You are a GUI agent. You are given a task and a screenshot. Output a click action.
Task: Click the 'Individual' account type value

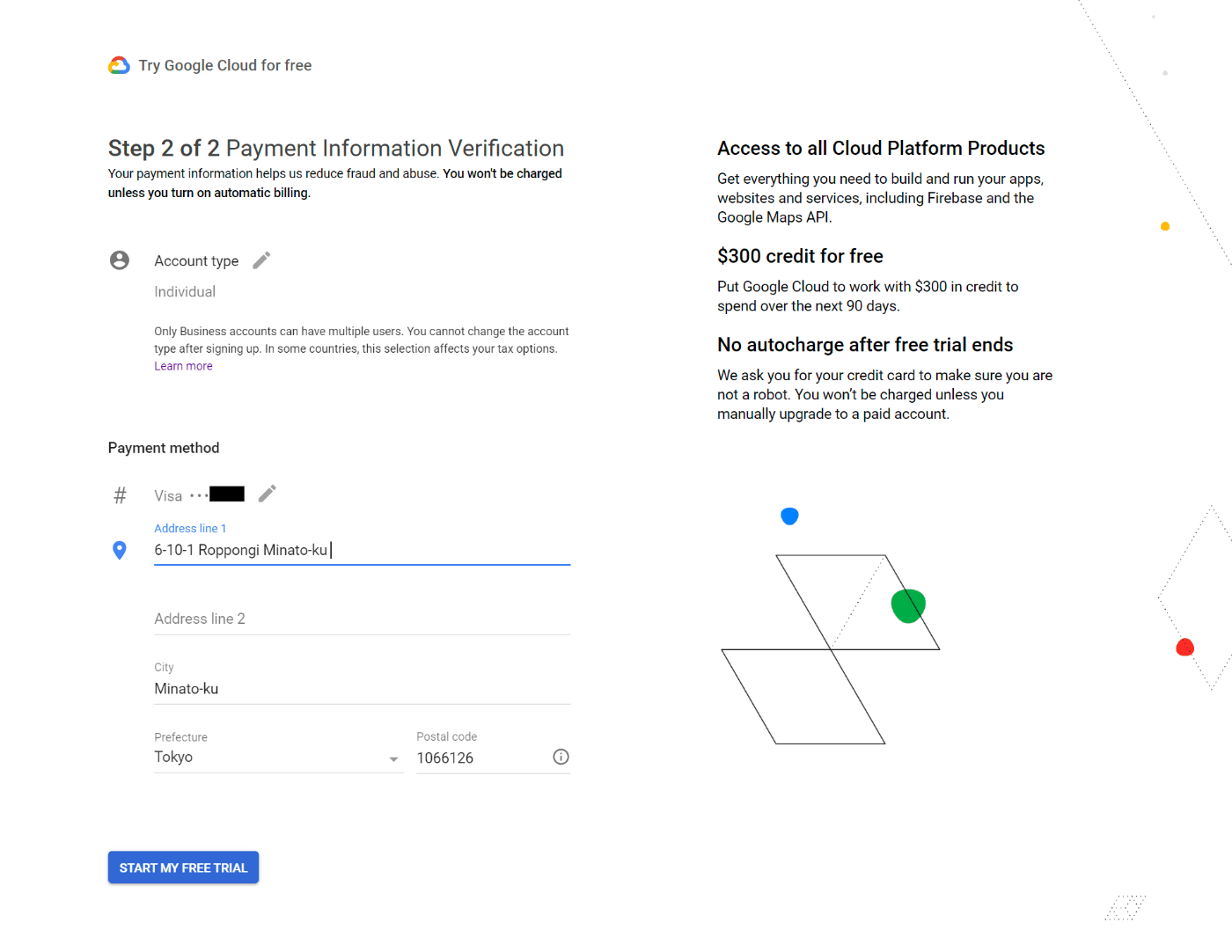(x=185, y=292)
